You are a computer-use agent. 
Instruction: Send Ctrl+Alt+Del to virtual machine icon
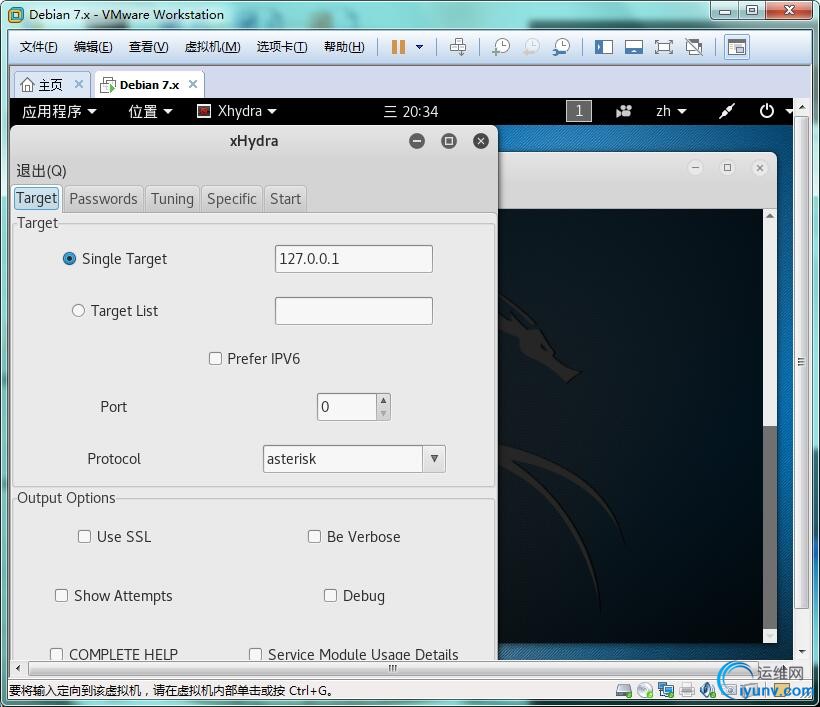(x=458, y=47)
